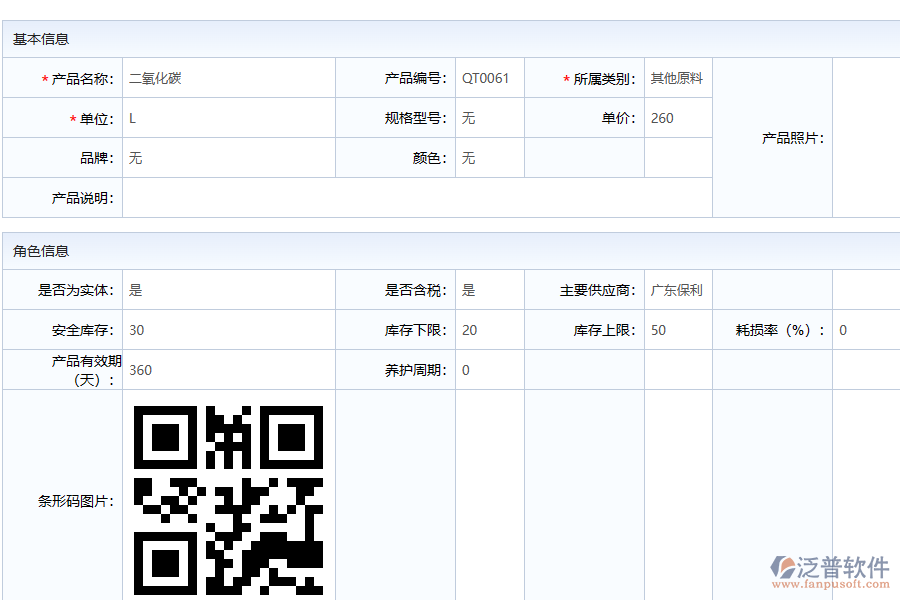Select the 产品编号 value QT0061
The height and width of the screenshot is (600, 900).
[485, 78]
